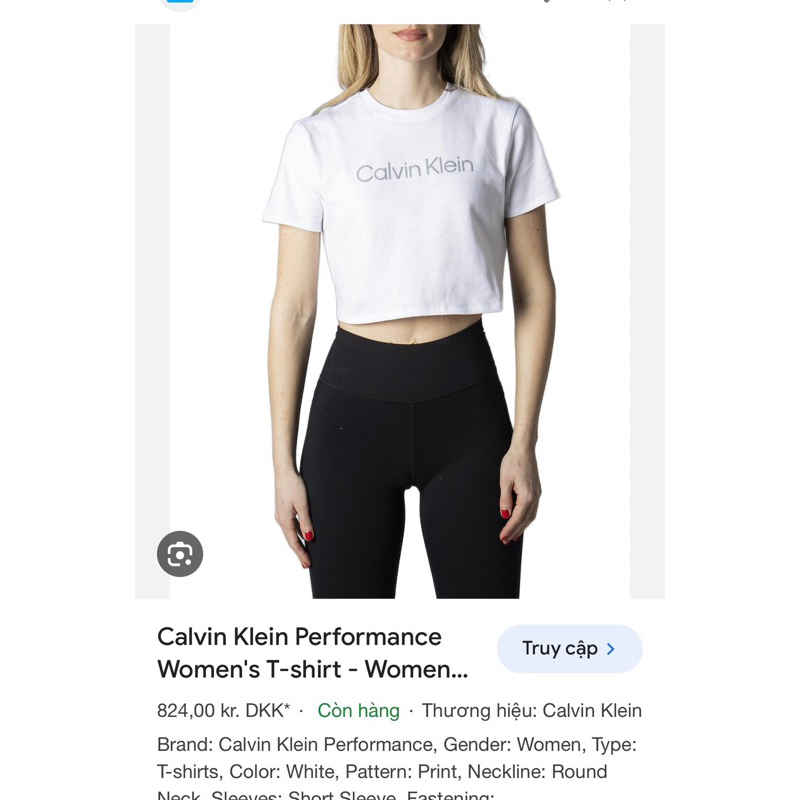Viewport: 800px width, 800px height.
Task: Show next image via right gray strip
Action: (x=647, y=311)
